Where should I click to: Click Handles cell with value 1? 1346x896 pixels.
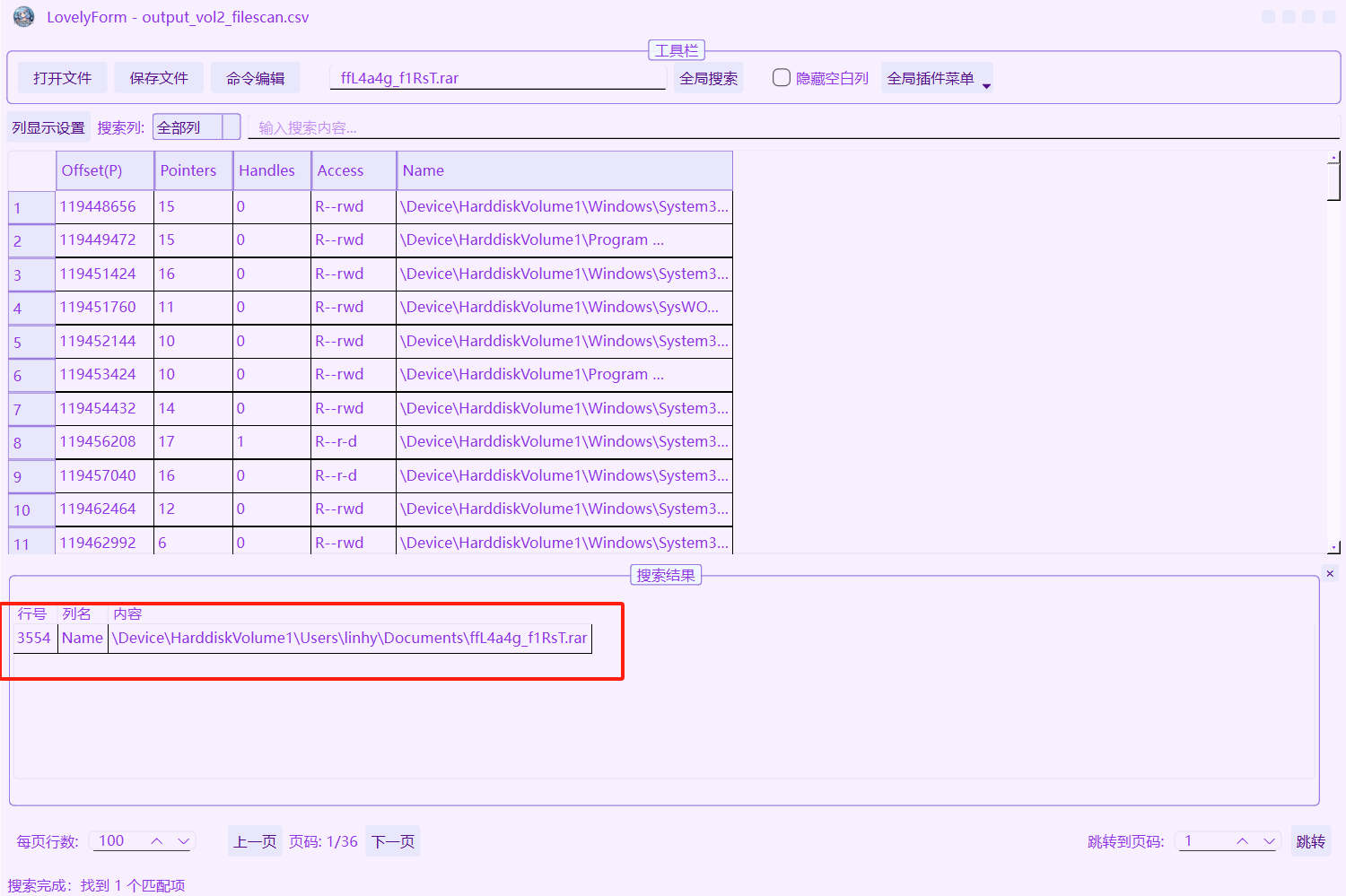(272, 442)
